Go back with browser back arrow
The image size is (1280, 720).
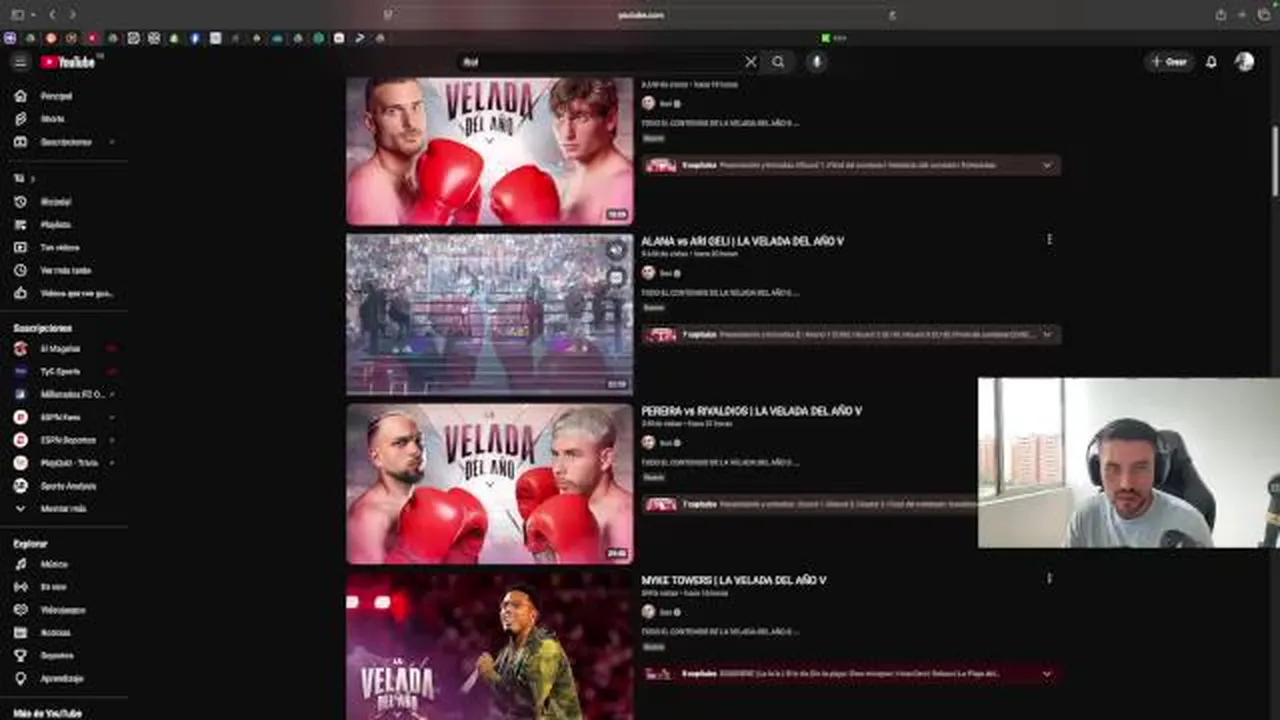[x=52, y=15]
